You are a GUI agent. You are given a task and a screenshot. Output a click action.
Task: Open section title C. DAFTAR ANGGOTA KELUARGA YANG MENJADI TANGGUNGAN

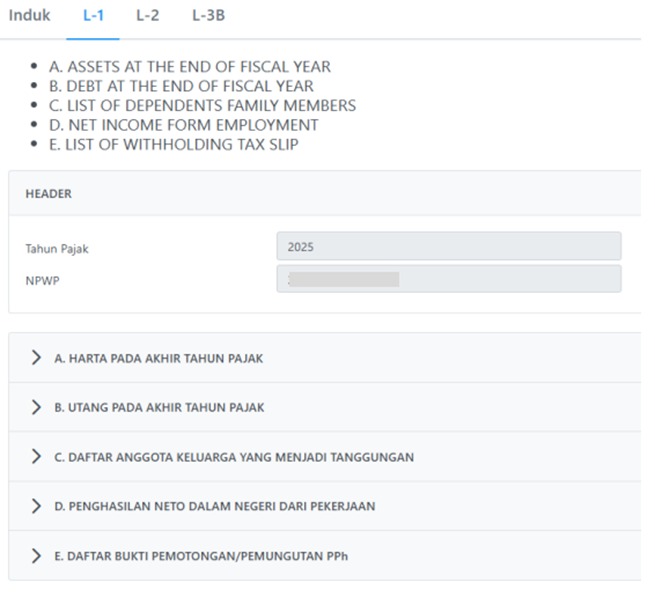(234, 457)
